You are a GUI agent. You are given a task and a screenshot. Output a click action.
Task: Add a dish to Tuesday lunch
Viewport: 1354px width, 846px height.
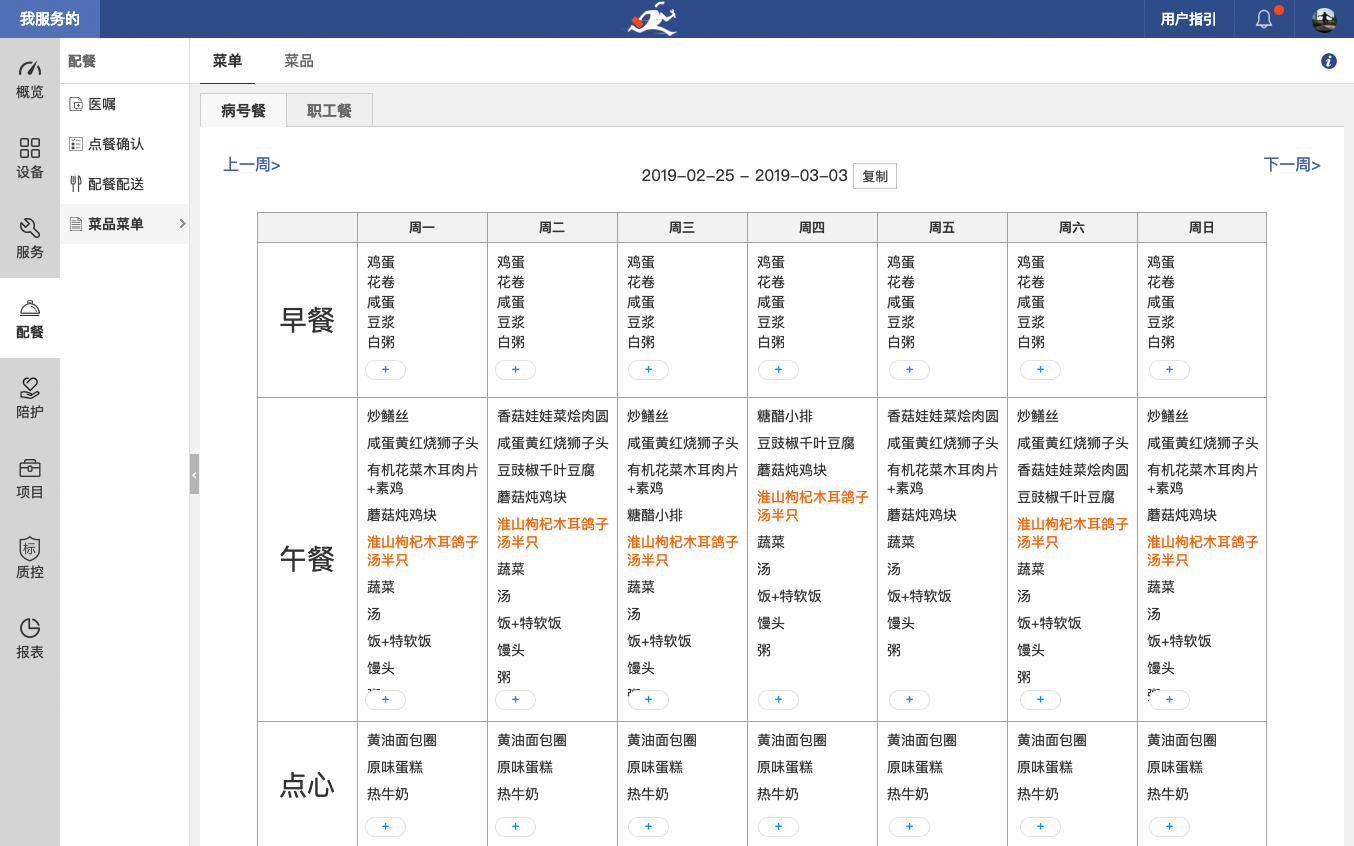point(515,700)
